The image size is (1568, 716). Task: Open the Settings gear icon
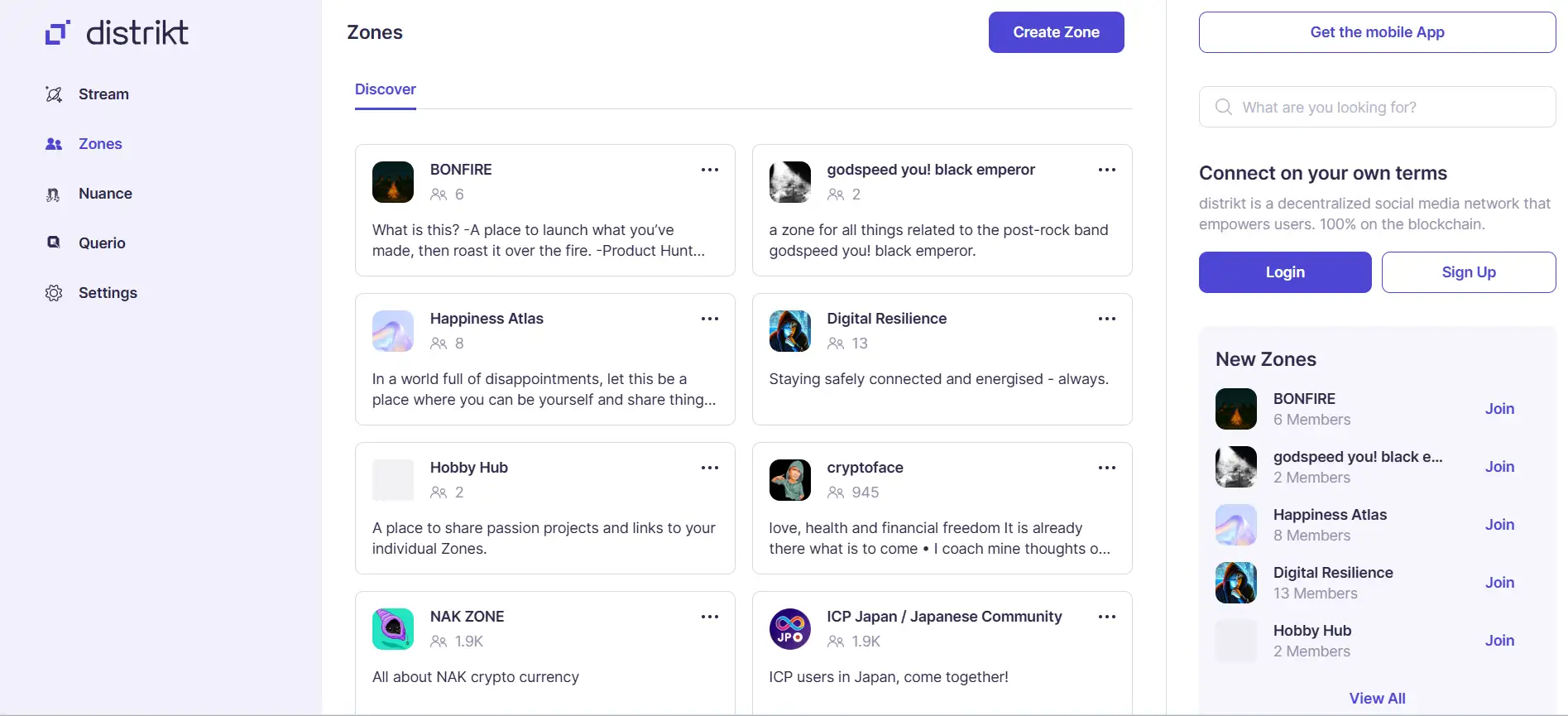tap(54, 293)
